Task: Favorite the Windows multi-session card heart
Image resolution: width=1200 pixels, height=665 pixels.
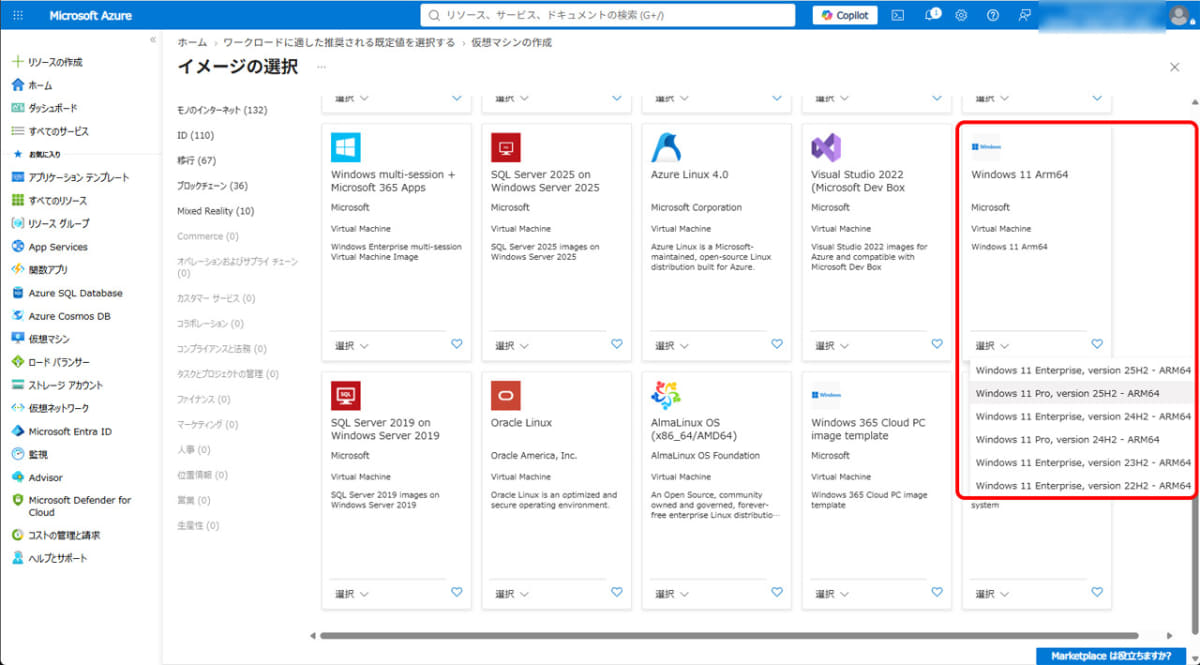Action: (x=457, y=344)
